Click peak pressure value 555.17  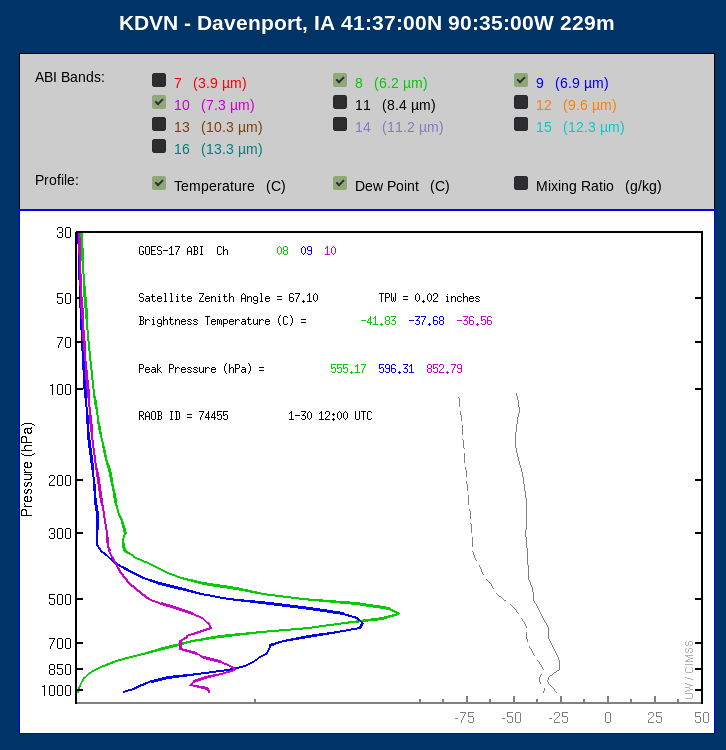[348, 369]
